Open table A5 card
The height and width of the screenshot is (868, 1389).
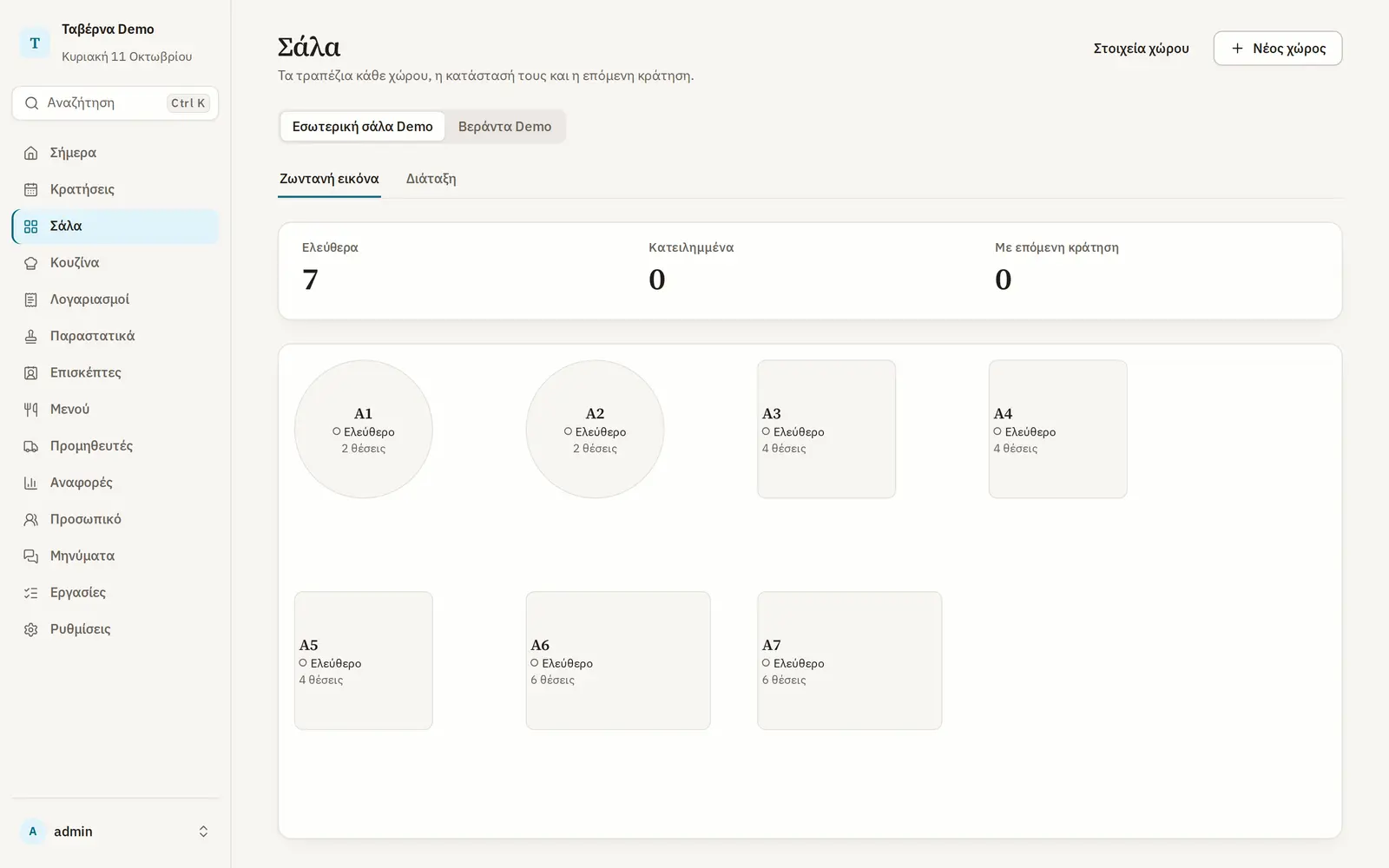(364, 661)
